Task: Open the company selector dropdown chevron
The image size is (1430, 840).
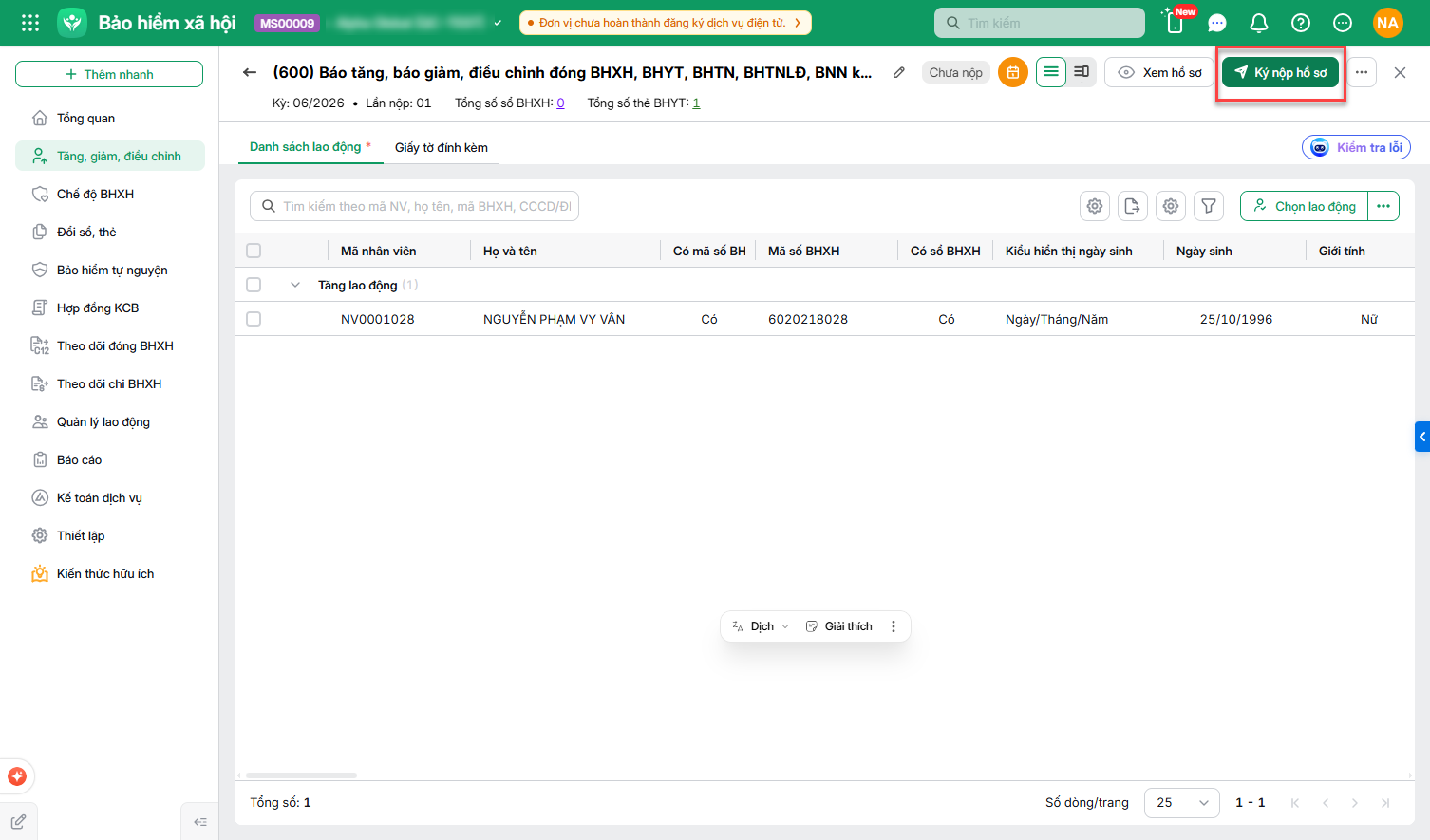Action: point(498,23)
